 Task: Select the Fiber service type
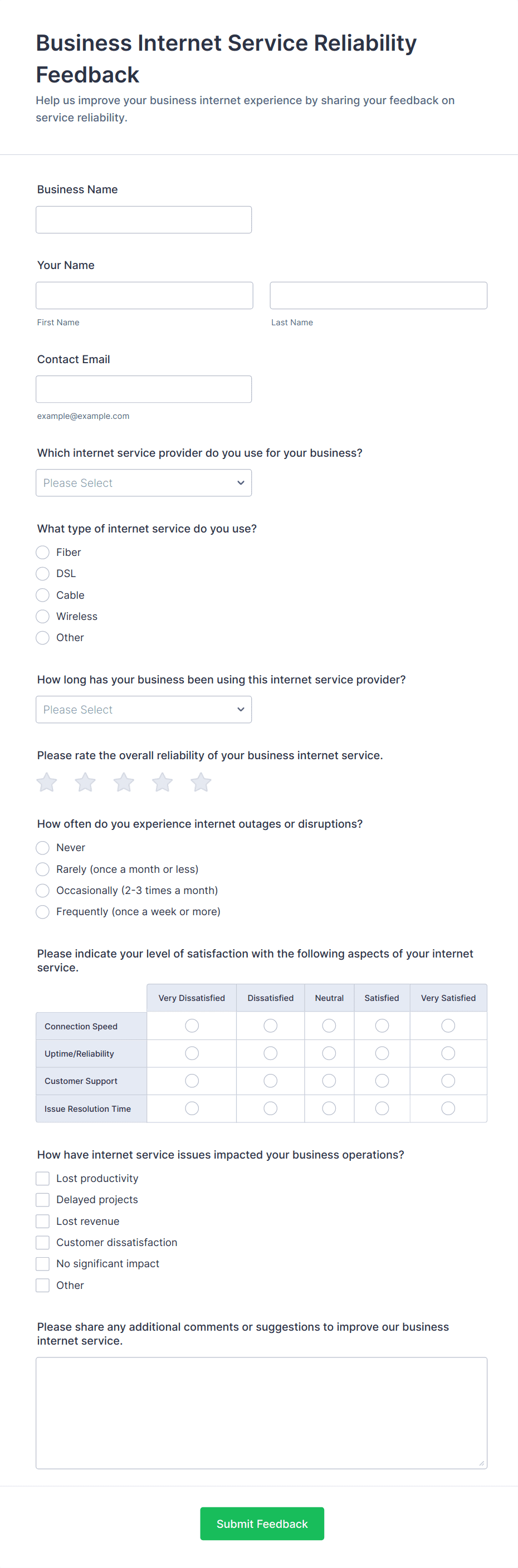coord(42,552)
